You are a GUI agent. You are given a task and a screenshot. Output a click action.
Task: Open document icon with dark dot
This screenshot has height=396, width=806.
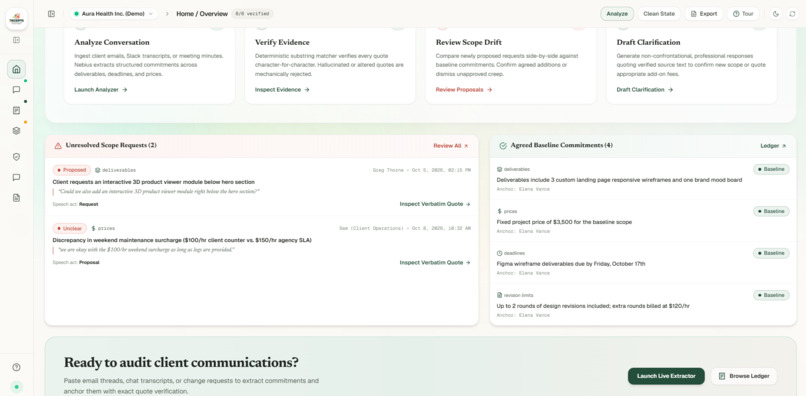pos(16,110)
